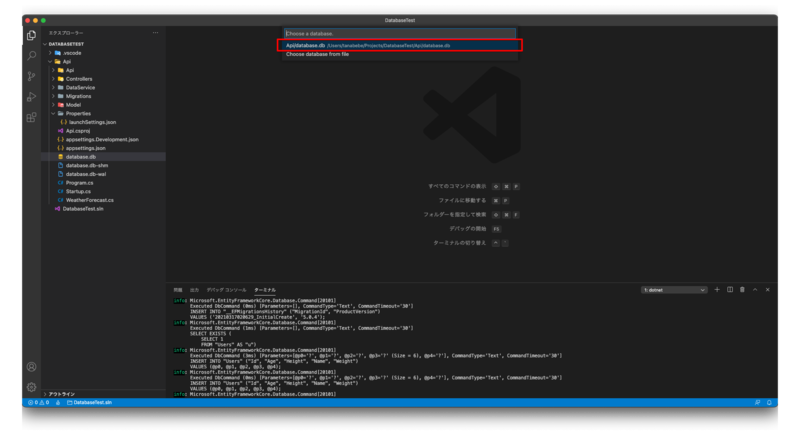This screenshot has width=800, height=436.
Task: Click the feedback icon in status bar
Action: tap(758, 402)
